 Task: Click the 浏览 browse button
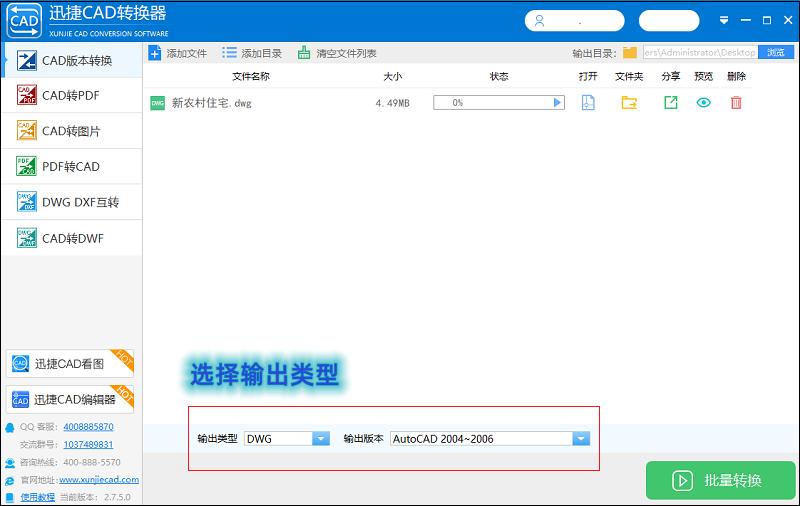(x=776, y=53)
